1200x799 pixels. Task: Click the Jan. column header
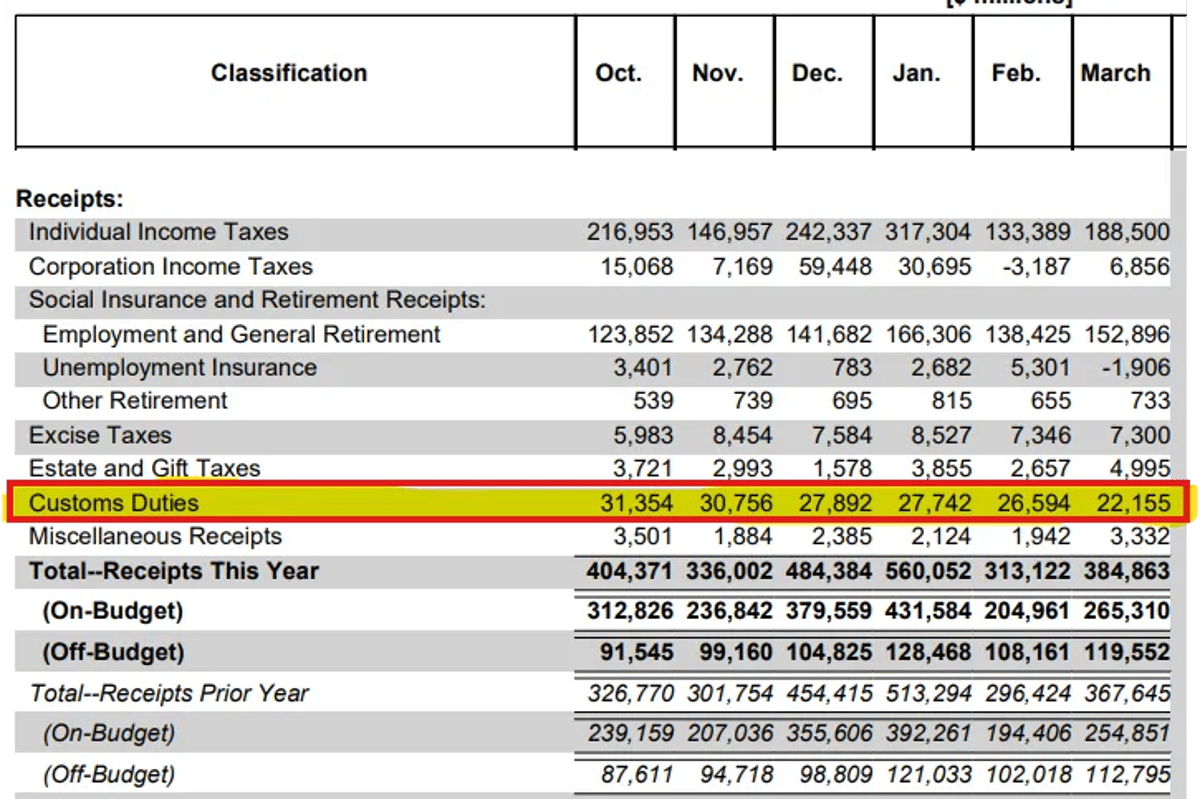[917, 73]
